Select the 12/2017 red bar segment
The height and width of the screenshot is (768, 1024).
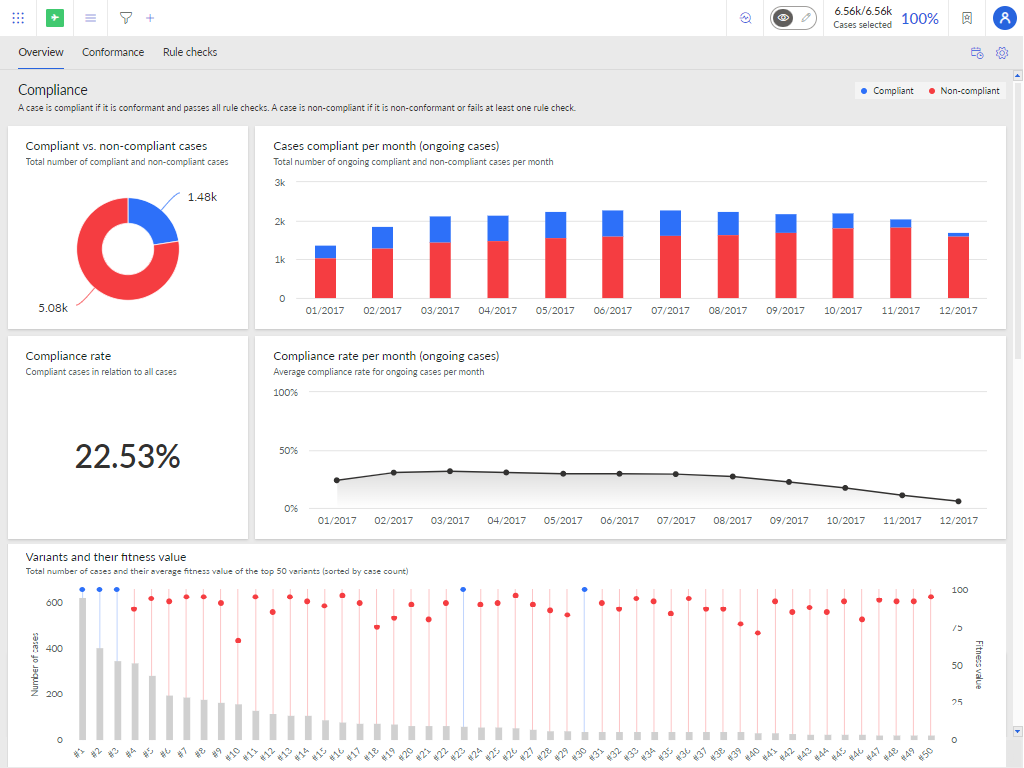[958, 267]
